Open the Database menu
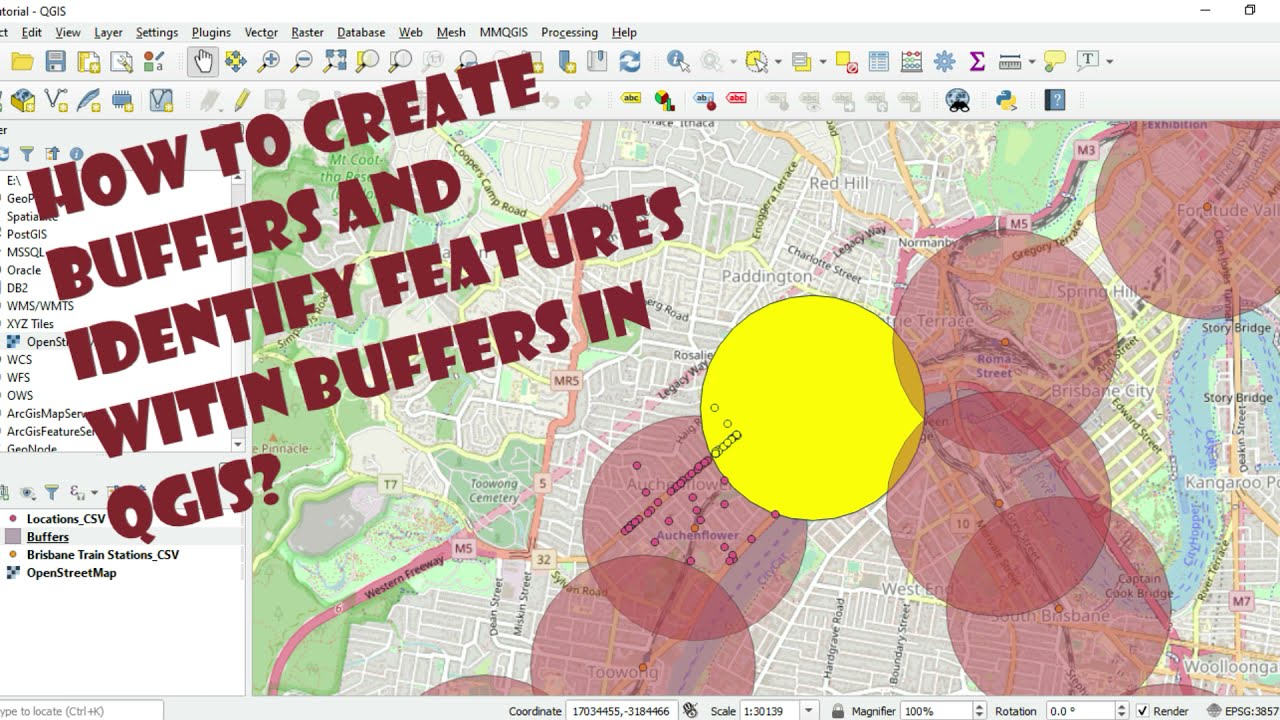1280x720 pixels. 361,32
